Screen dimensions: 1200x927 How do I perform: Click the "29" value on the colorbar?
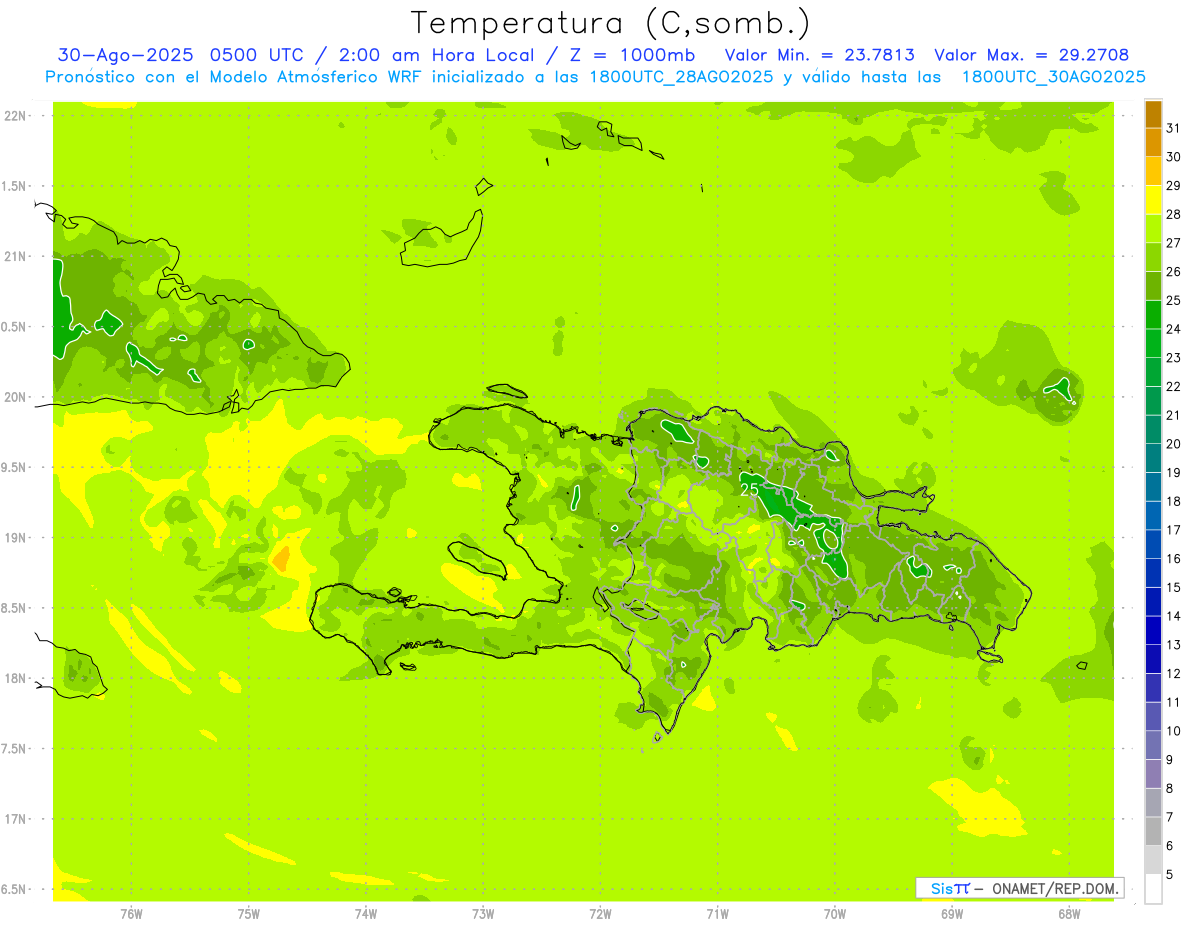pos(1174,186)
